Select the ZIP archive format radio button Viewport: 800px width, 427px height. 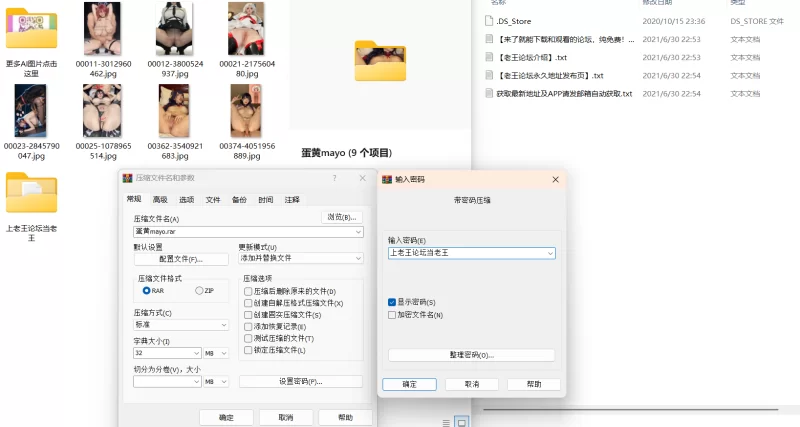click(x=199, y=290)
